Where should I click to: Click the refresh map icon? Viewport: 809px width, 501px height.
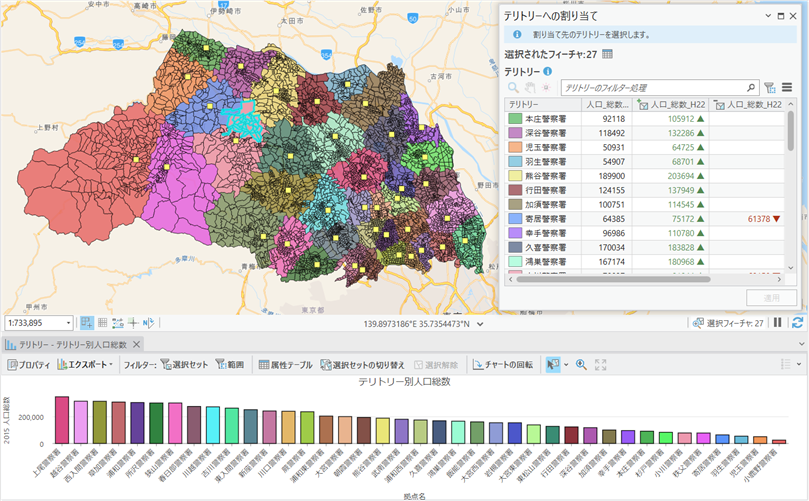(797, 323)
